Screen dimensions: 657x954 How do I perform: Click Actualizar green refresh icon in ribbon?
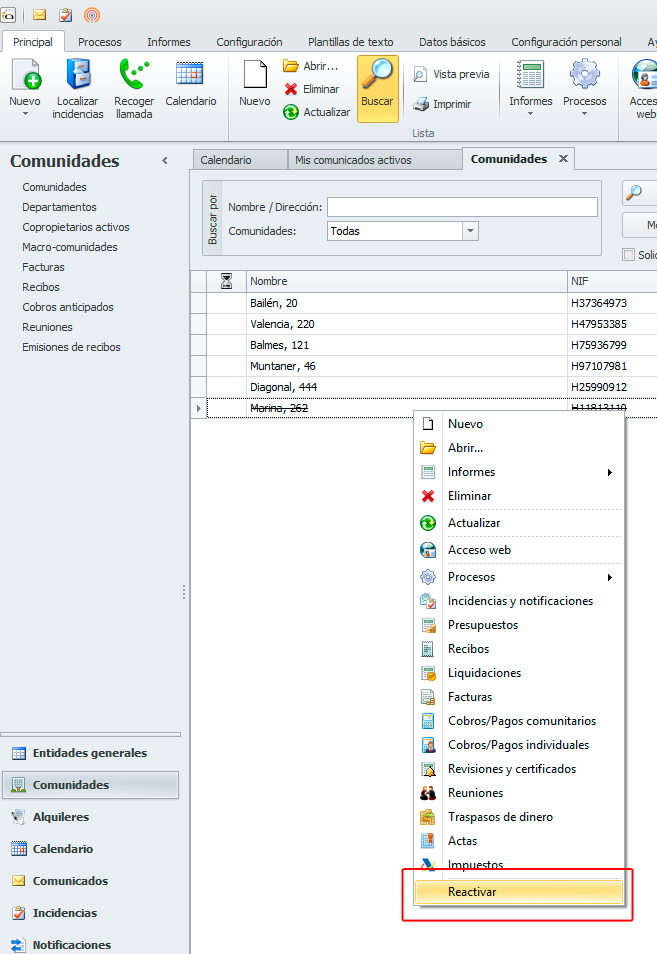click(x=291, y=112)
